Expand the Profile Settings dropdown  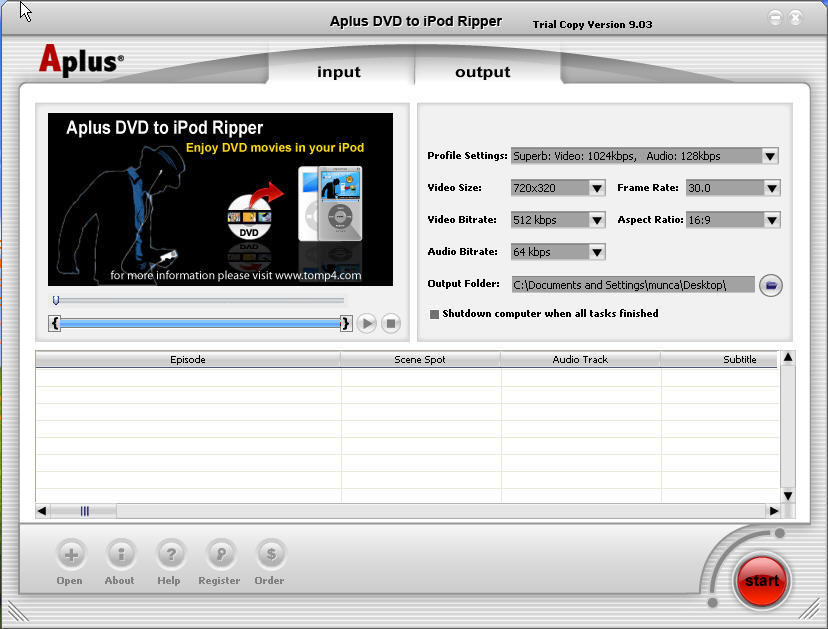(x=770, y=156)
